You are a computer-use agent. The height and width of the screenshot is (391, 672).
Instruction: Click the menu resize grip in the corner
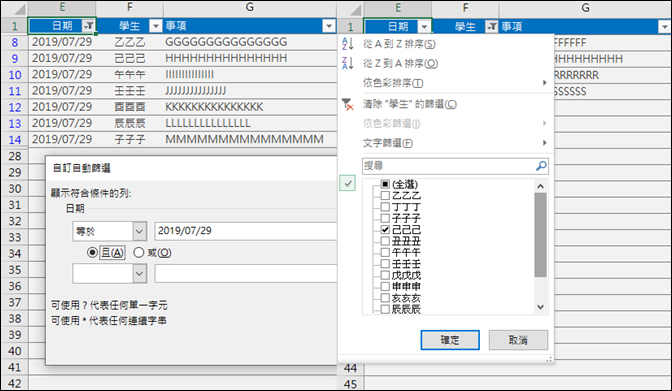pyautogui.click(x=549, y=359)
